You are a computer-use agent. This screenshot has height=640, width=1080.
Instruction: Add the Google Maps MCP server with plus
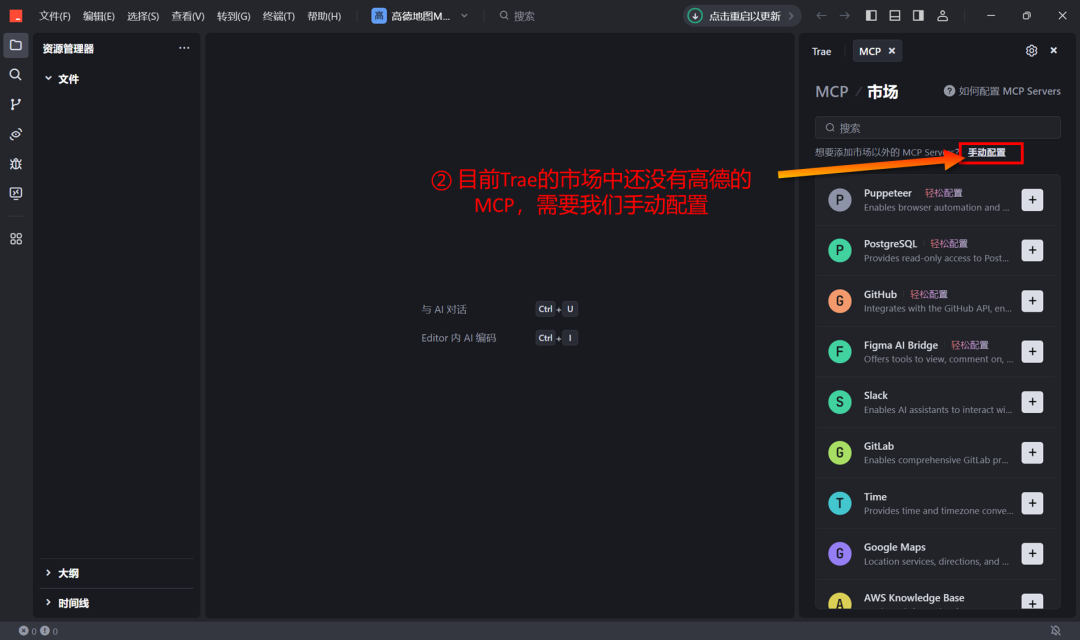pyautogui.click(x=1032, y=553)
